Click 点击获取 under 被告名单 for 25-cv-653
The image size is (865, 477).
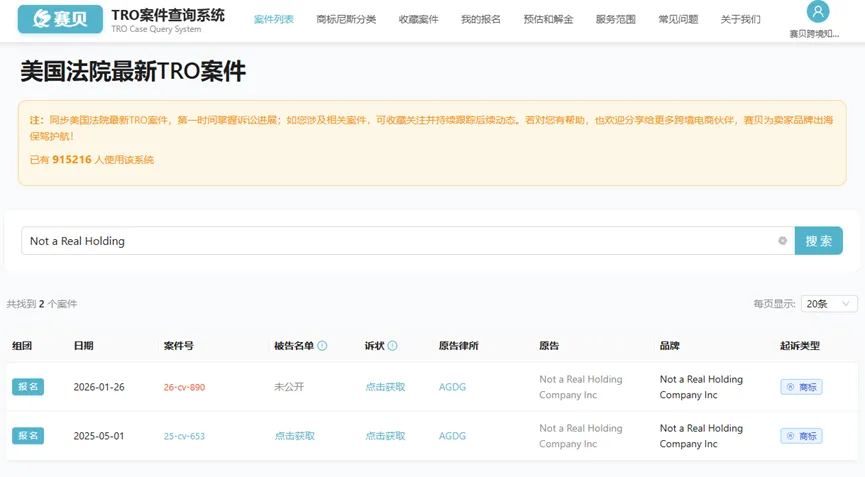click(x=294, y=436)
